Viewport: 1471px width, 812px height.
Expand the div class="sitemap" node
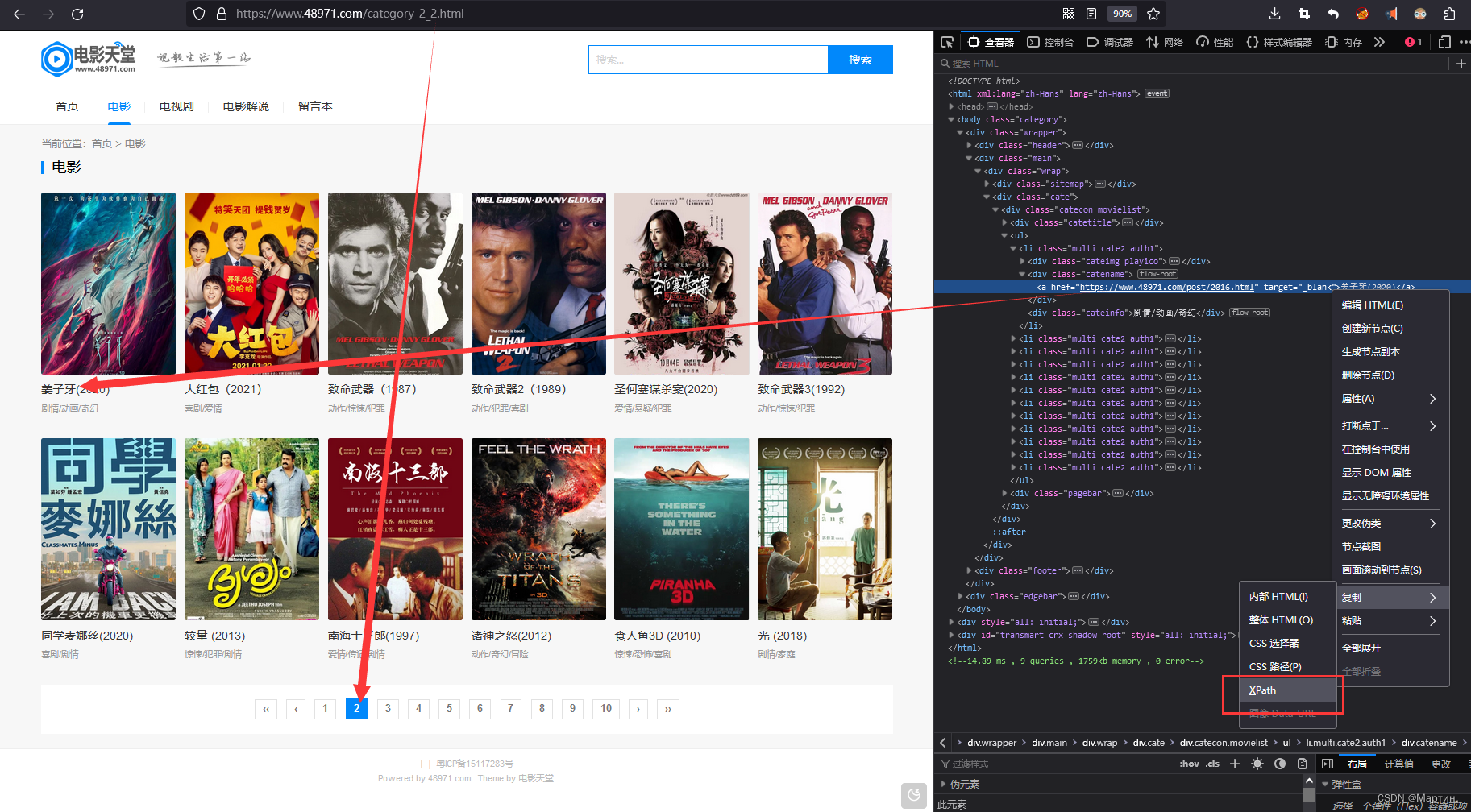[x=987, y=184]
